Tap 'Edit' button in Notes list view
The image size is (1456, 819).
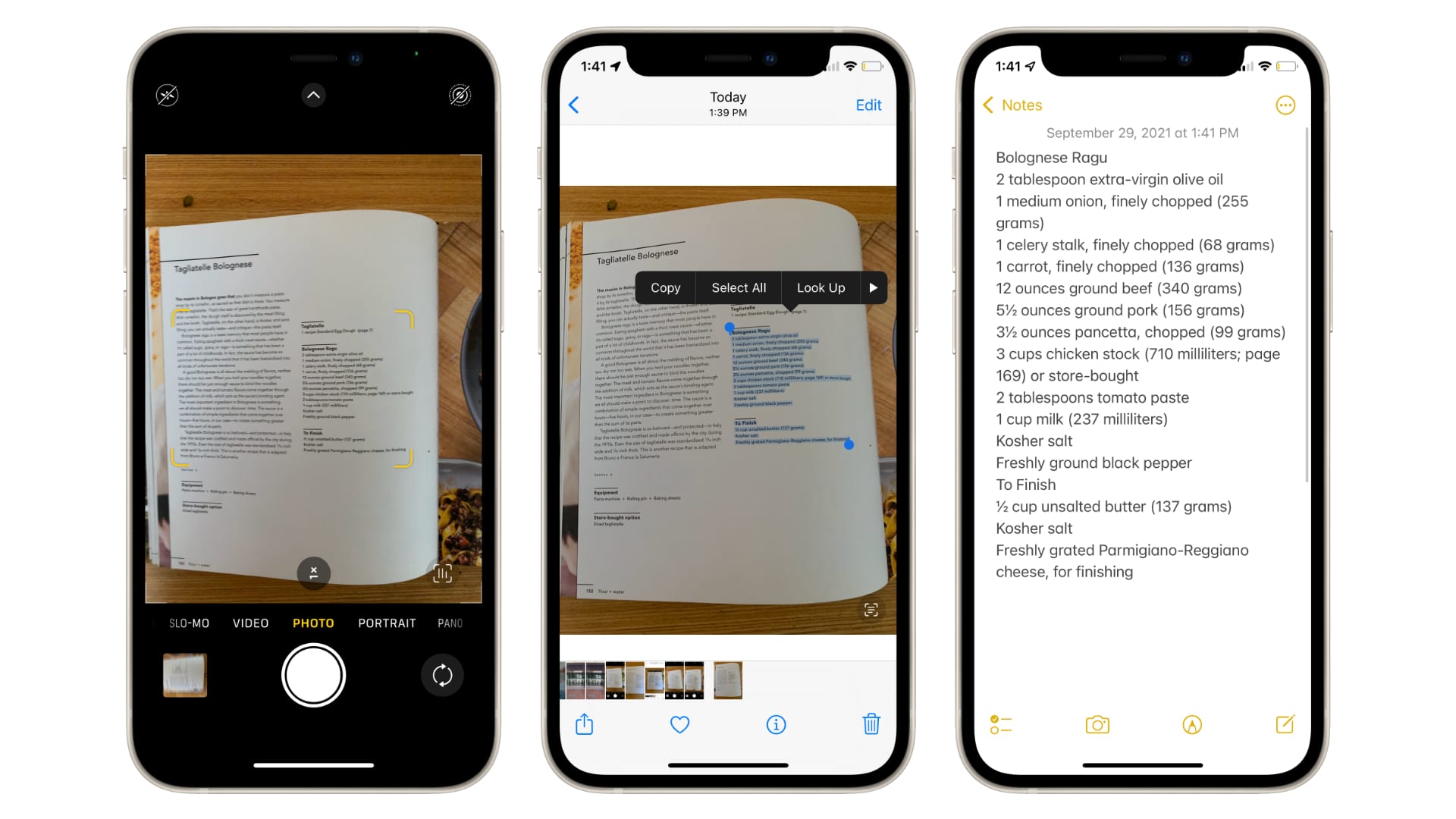[x=867, y=105]
